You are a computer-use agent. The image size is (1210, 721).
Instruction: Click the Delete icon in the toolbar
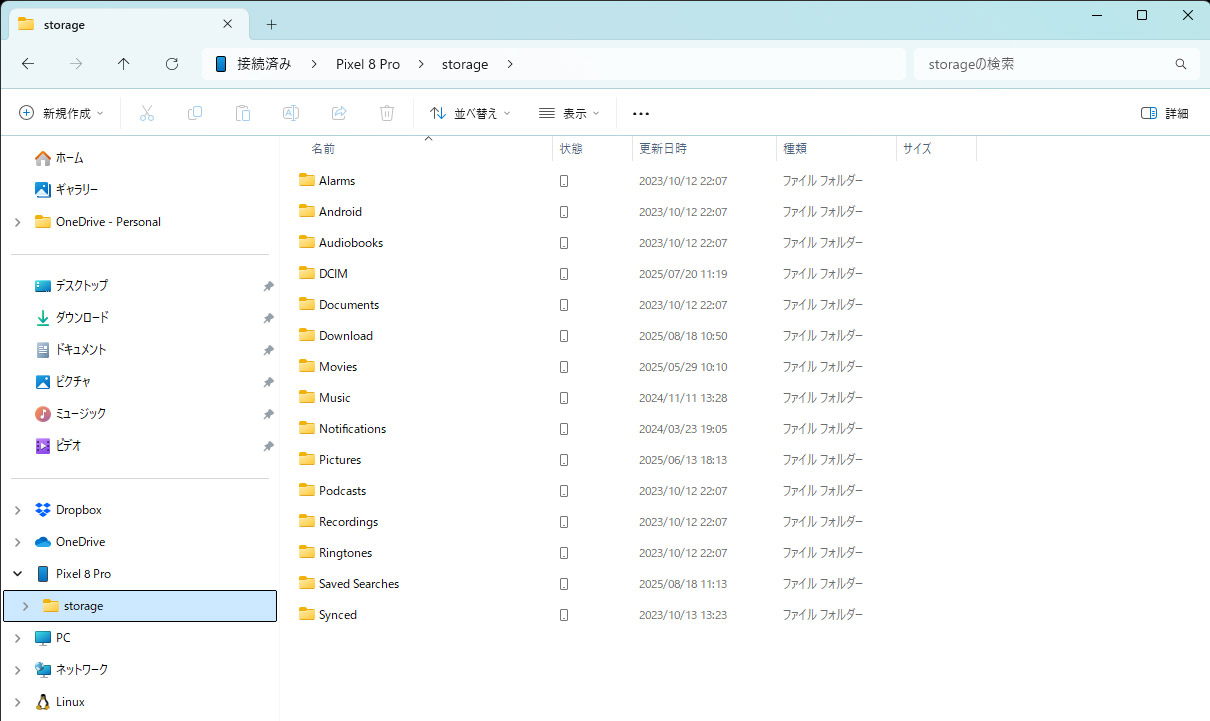pos(387,113)
